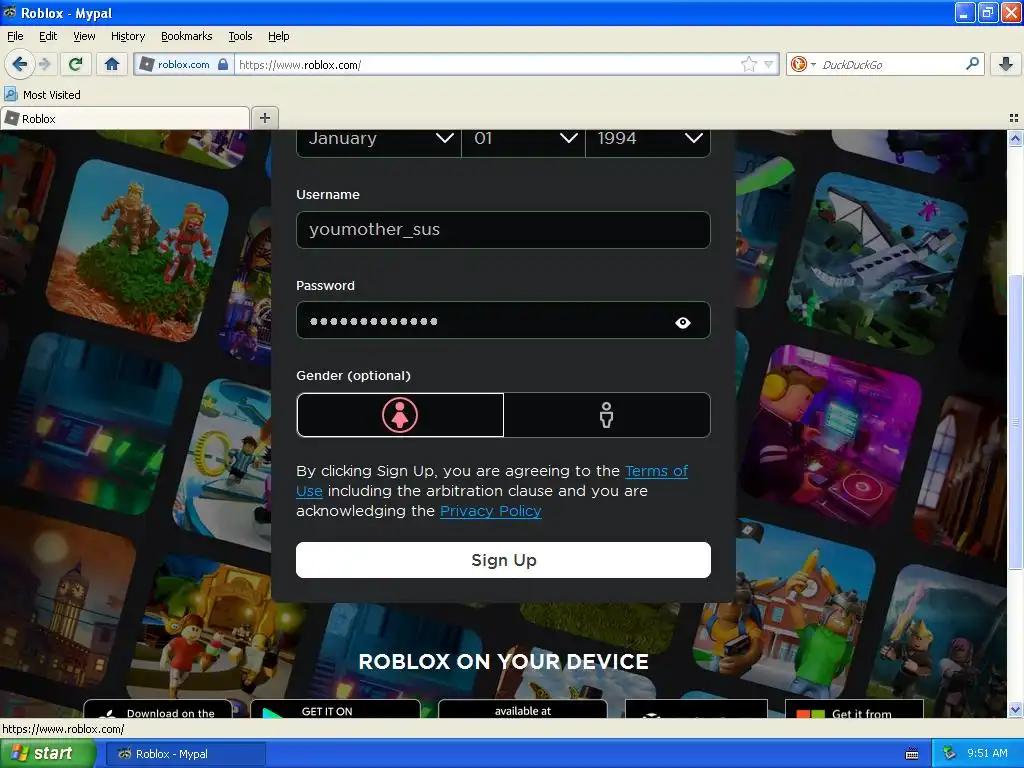Select the male gender option

(x=607, y=415)
